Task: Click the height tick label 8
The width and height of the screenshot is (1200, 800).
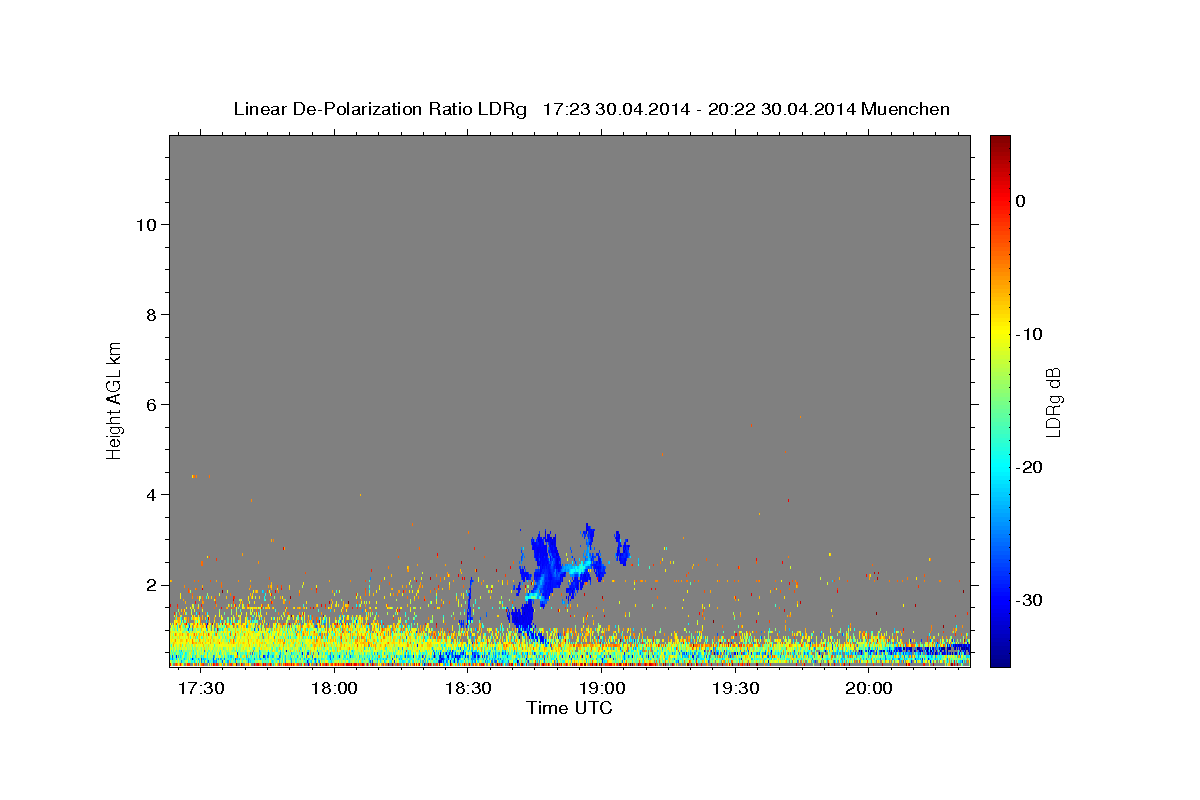Action: click(152, 315)
